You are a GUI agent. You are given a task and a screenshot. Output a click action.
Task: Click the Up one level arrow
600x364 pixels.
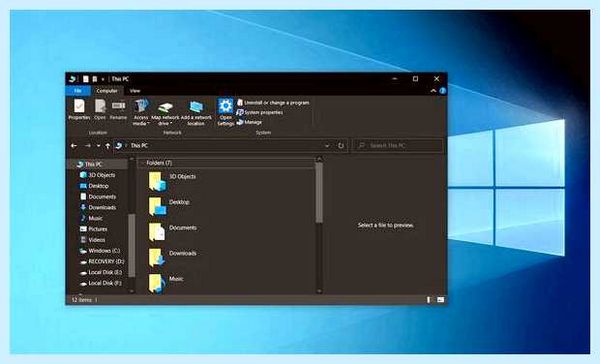tap(108, 145)
